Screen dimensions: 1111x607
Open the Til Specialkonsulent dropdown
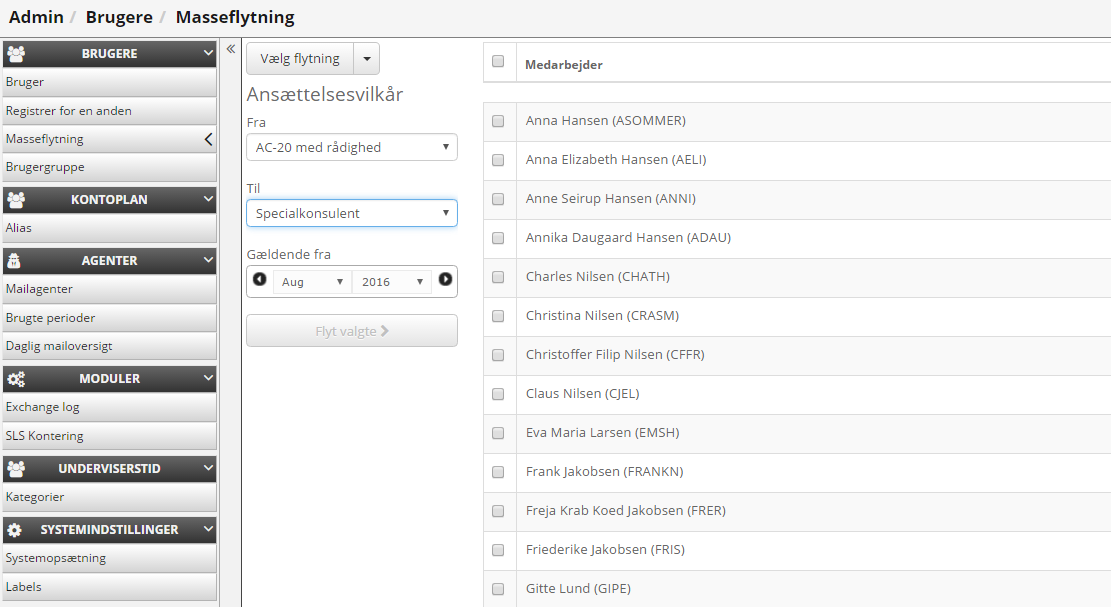(x=351, y=213)
